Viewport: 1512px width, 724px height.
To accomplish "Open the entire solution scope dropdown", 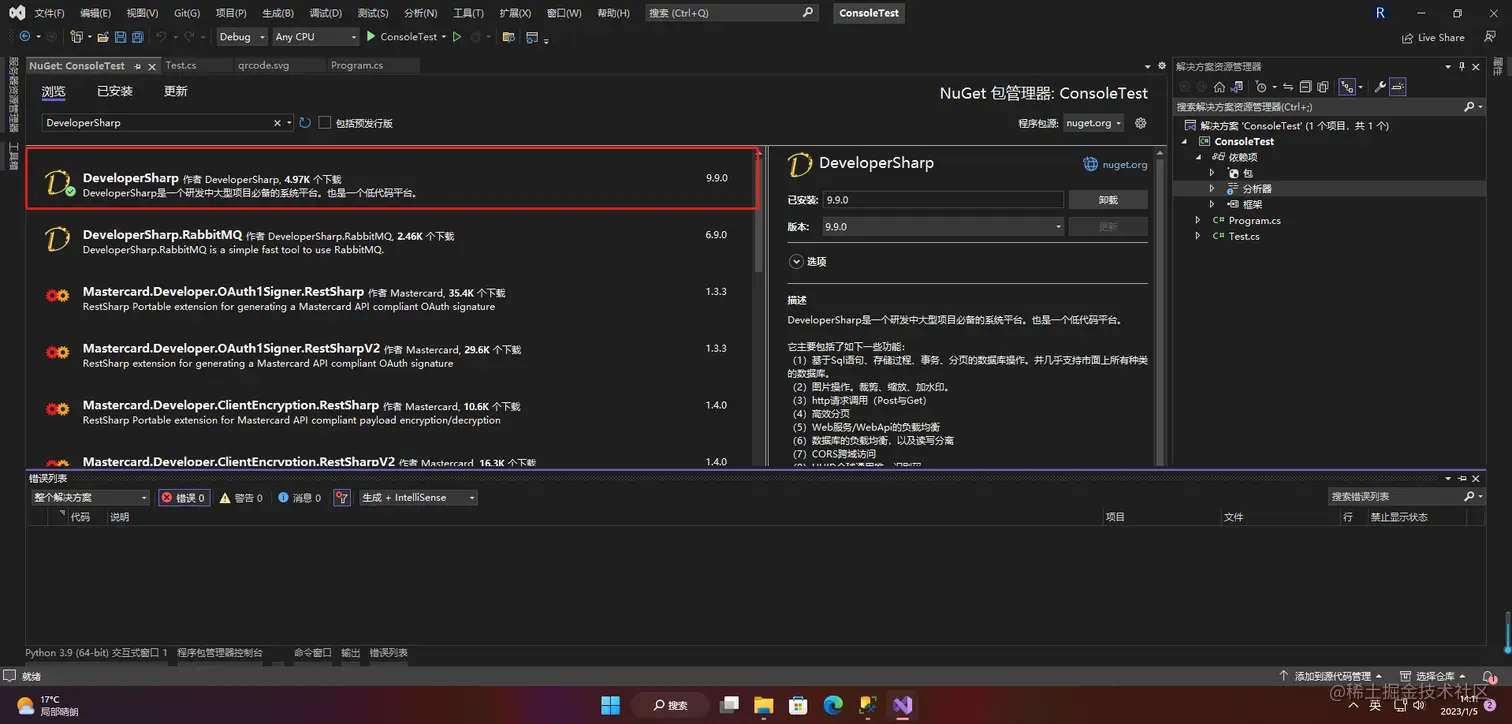I will pyautogui.click(x=90, y=497).
